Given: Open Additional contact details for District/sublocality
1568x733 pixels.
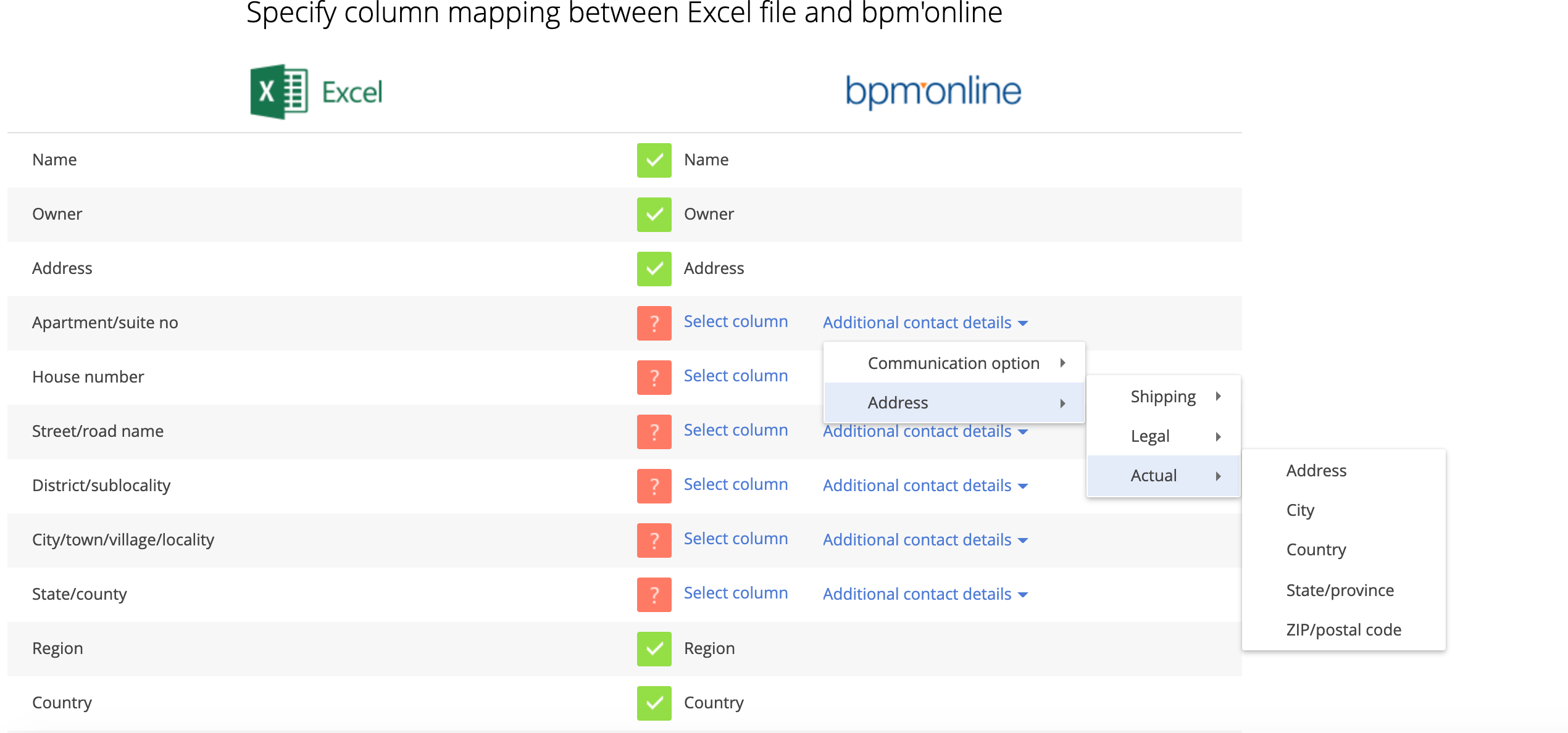Looking at the screenshot, I should [x=925, y=486].
